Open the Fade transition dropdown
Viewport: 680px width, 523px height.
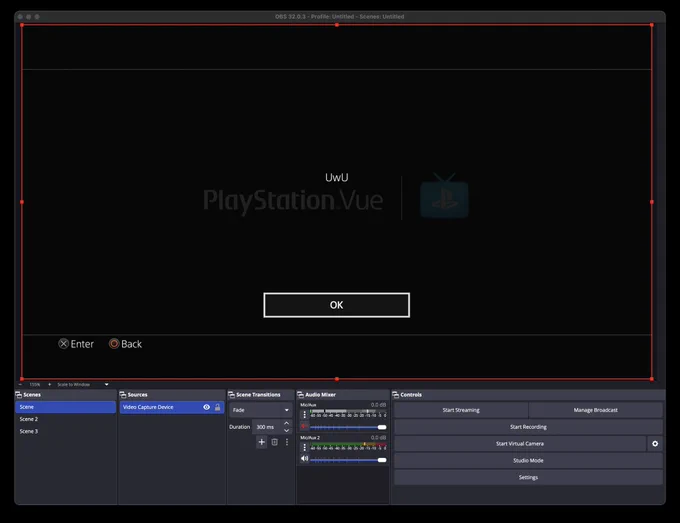pos(260,410)
